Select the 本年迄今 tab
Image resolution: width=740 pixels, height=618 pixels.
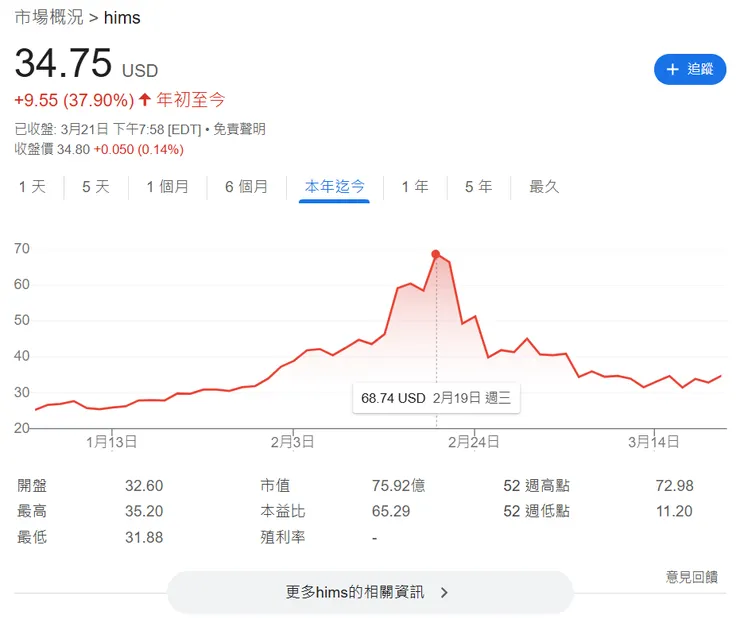point(334,186)
